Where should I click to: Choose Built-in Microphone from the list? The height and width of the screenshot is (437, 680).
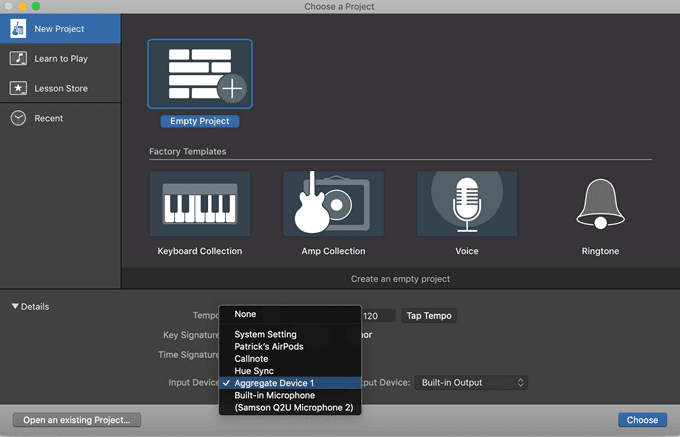276,395
